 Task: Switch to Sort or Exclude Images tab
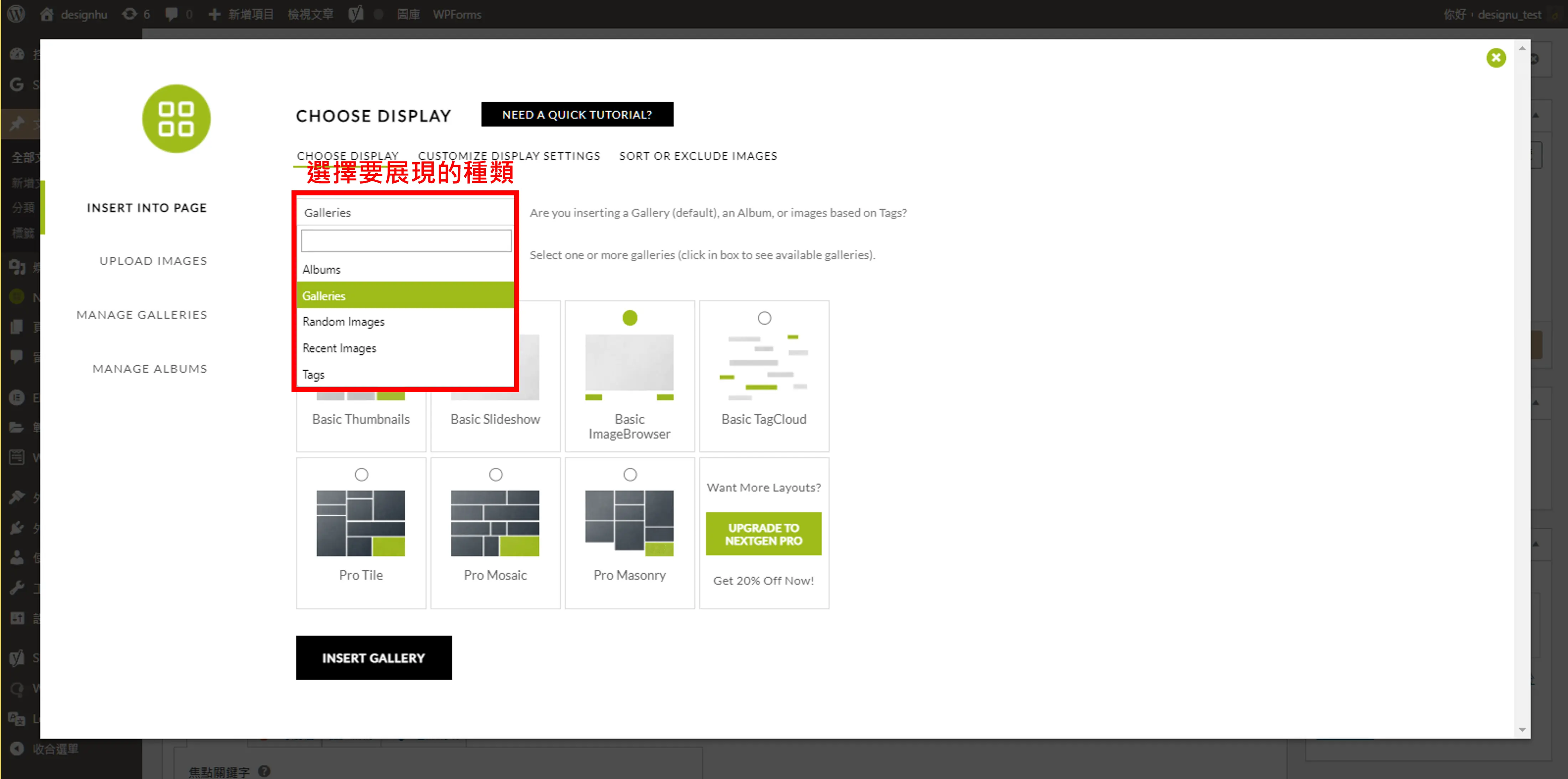[698, 156]
